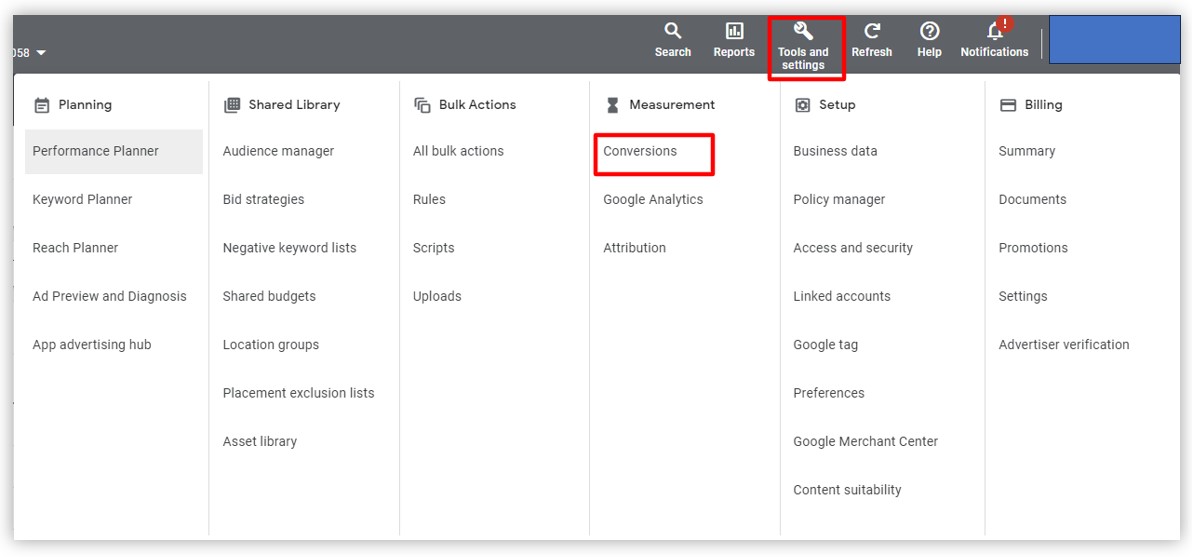Open Policy manager
Screen dimensions: 1192x557
pos(839,199)
